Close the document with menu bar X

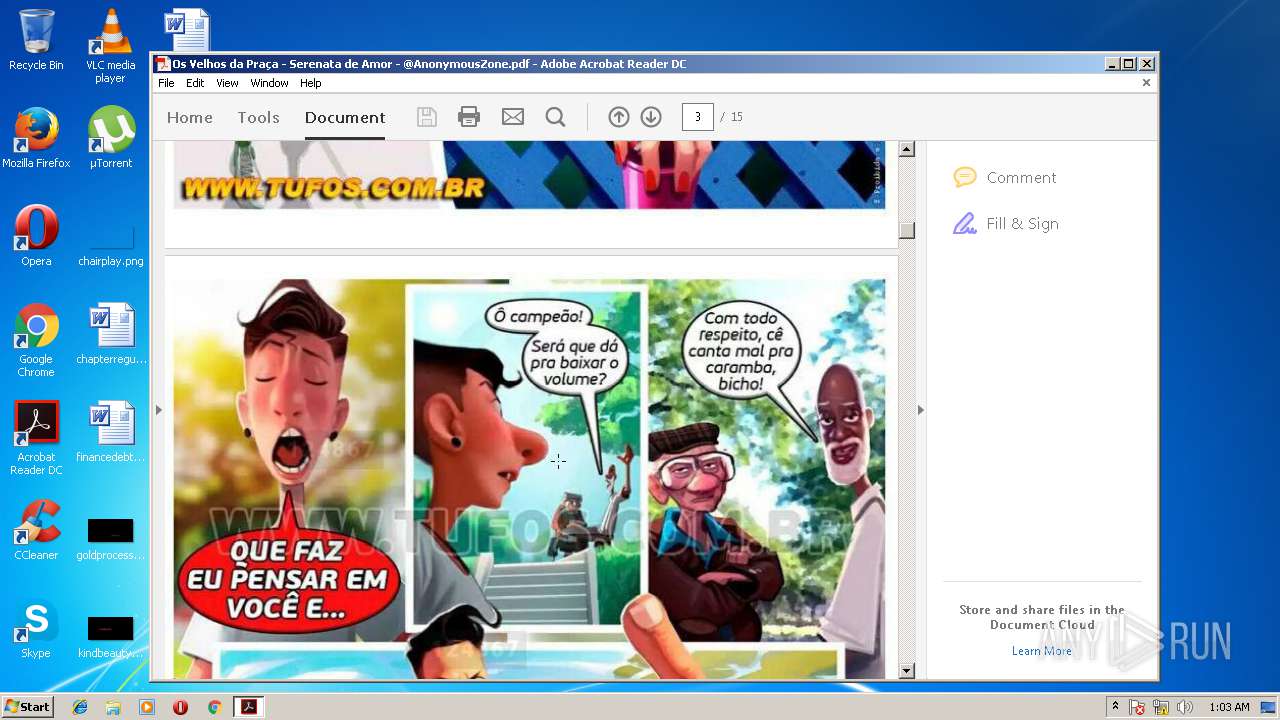[1146, 83]
